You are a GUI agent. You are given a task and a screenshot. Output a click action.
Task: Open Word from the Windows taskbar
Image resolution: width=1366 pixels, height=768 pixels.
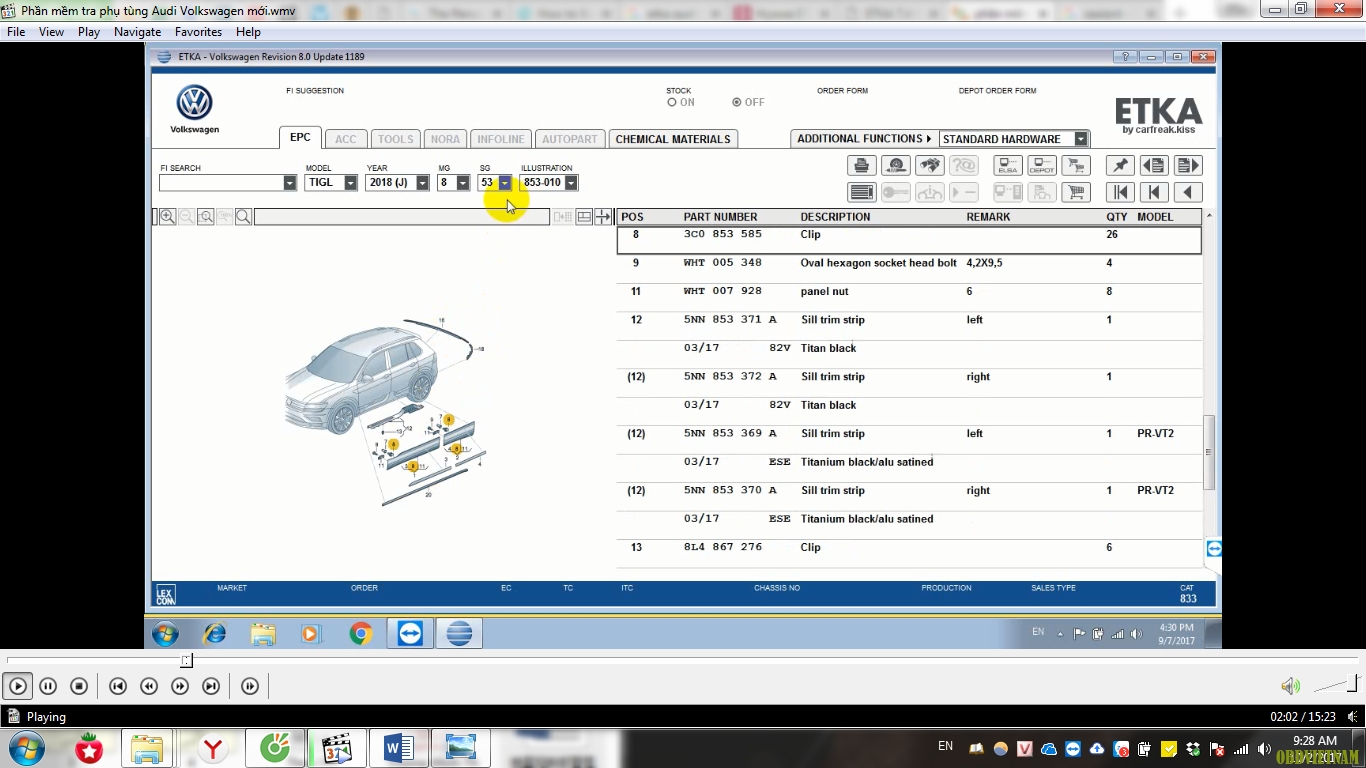(398, 748)
